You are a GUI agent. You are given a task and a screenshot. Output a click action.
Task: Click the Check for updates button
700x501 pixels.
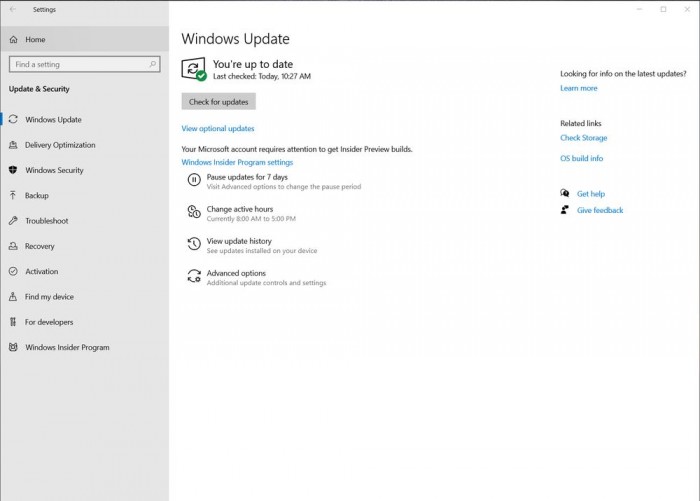pos(218,101)
